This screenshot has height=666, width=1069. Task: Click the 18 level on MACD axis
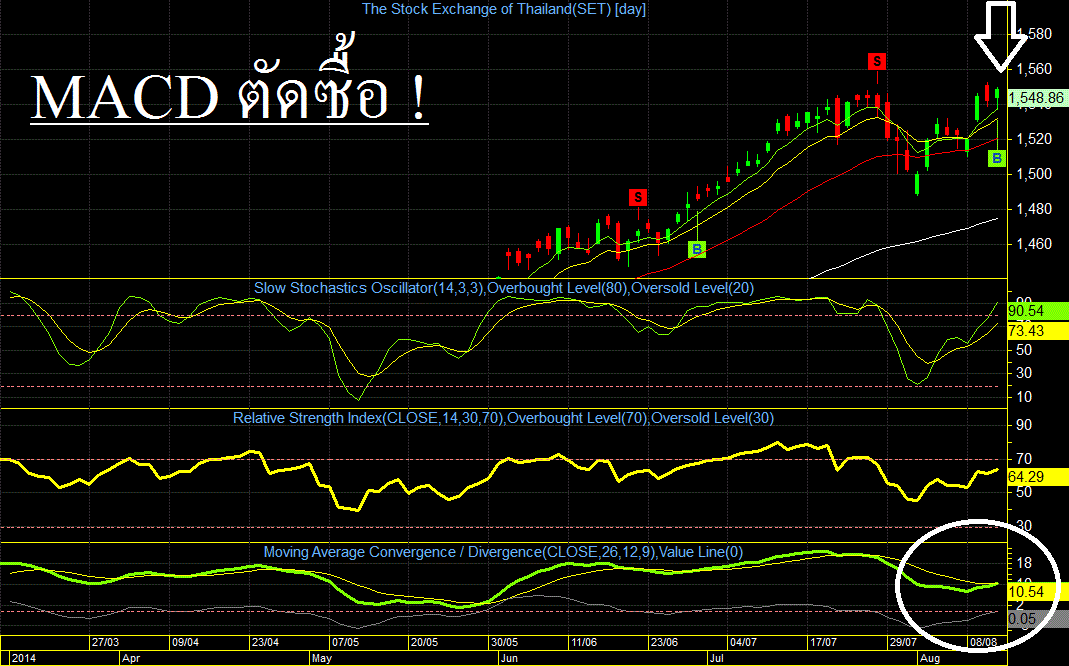[1023, 563]
